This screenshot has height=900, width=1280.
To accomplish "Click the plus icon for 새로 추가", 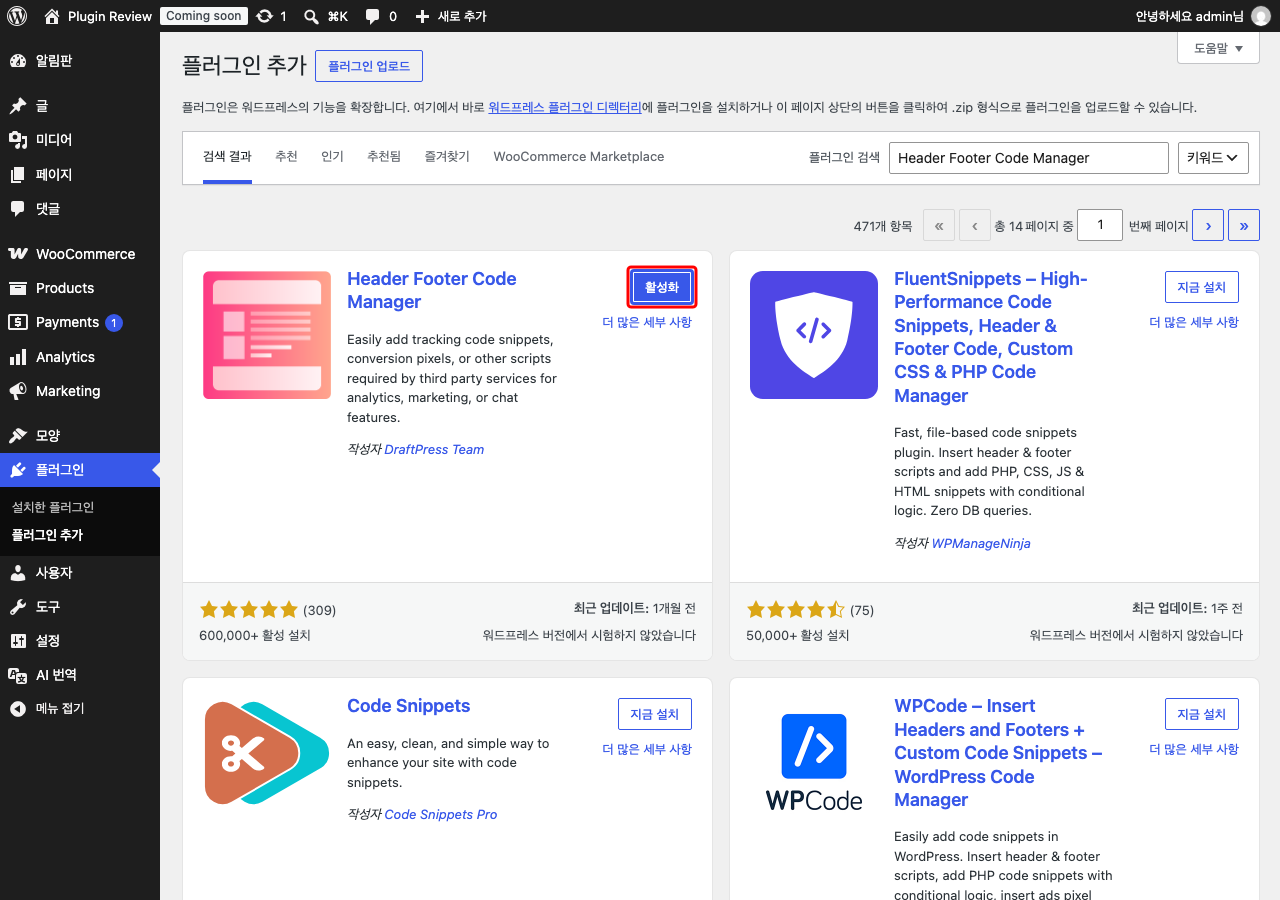I will (422, 16).
